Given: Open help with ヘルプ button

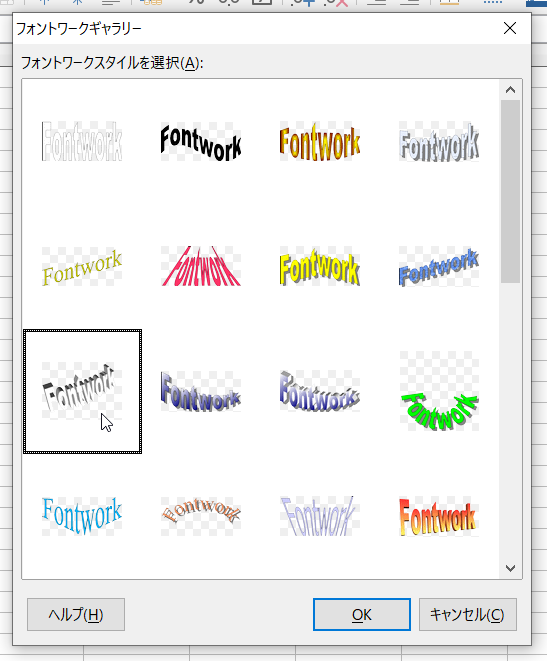Looking at the screenshot, I should pyautogui.click(x=76, y=615).
